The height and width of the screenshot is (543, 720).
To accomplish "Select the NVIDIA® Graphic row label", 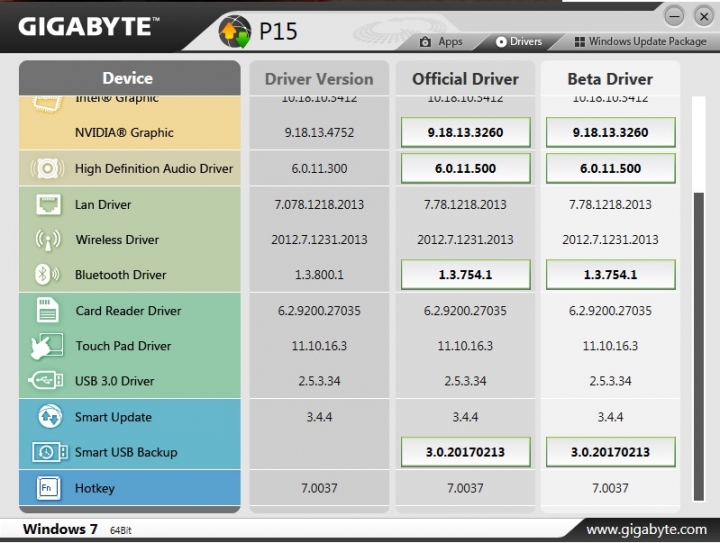I will pyautogui.click(x=124, y=133).
